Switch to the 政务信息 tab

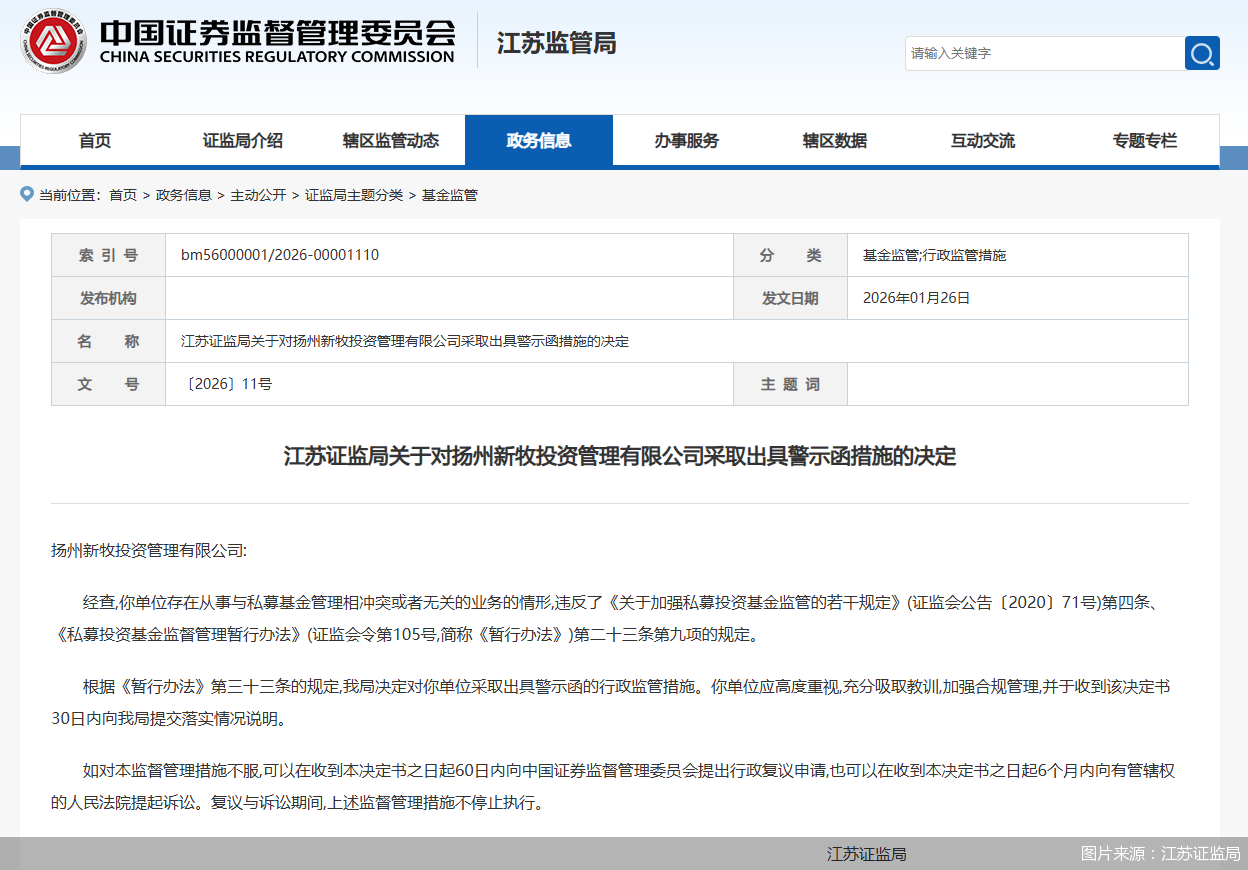point(539,140)
